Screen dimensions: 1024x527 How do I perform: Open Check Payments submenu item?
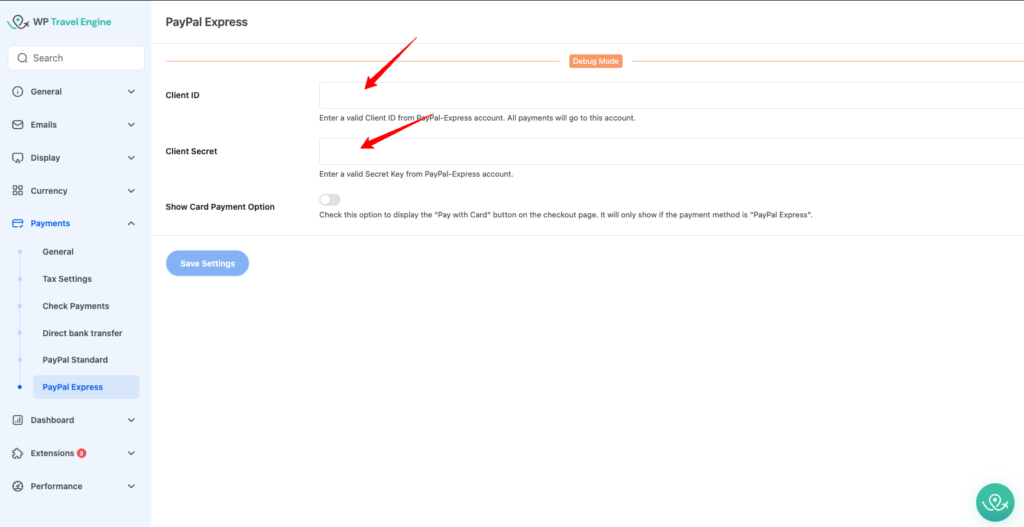(76, 306)
